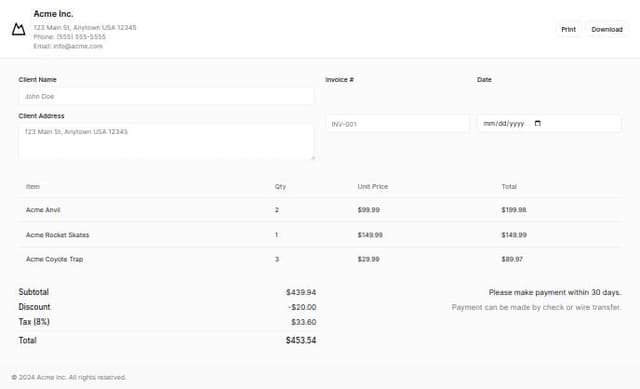
Task: Open the date picker calendar icon
Action: point(538,123)
